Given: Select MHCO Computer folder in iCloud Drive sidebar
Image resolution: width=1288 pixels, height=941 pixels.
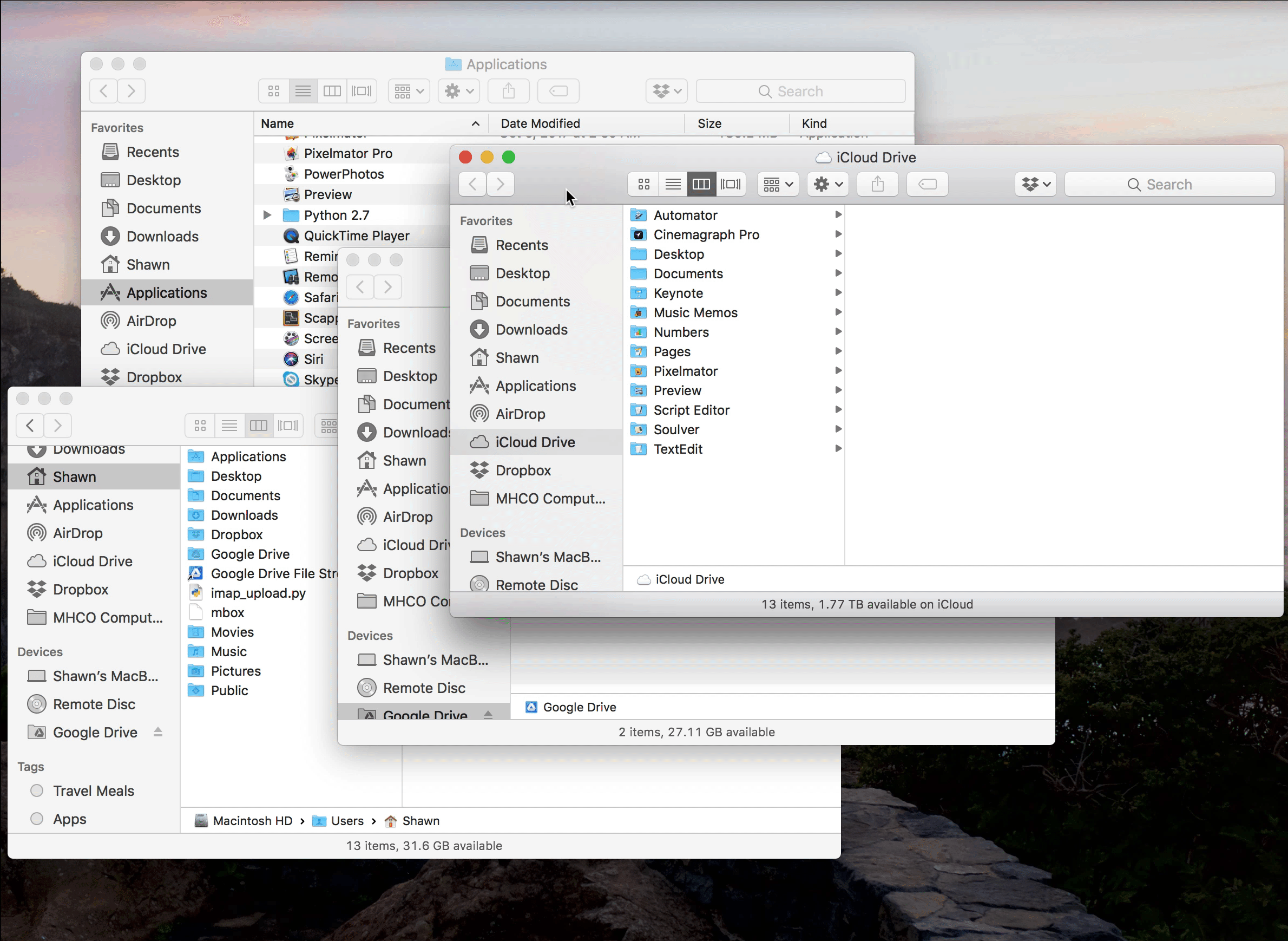Looking at the screenshot, I should (x=536, y=499).
